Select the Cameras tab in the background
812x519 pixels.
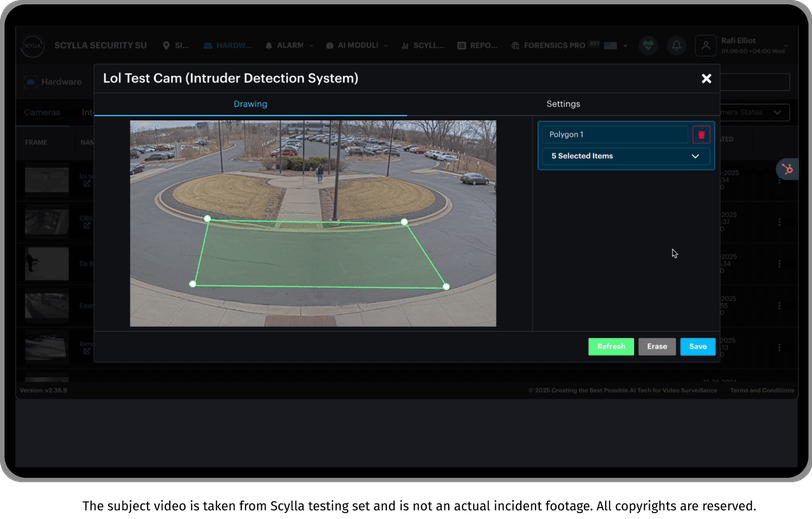point(42,112)
